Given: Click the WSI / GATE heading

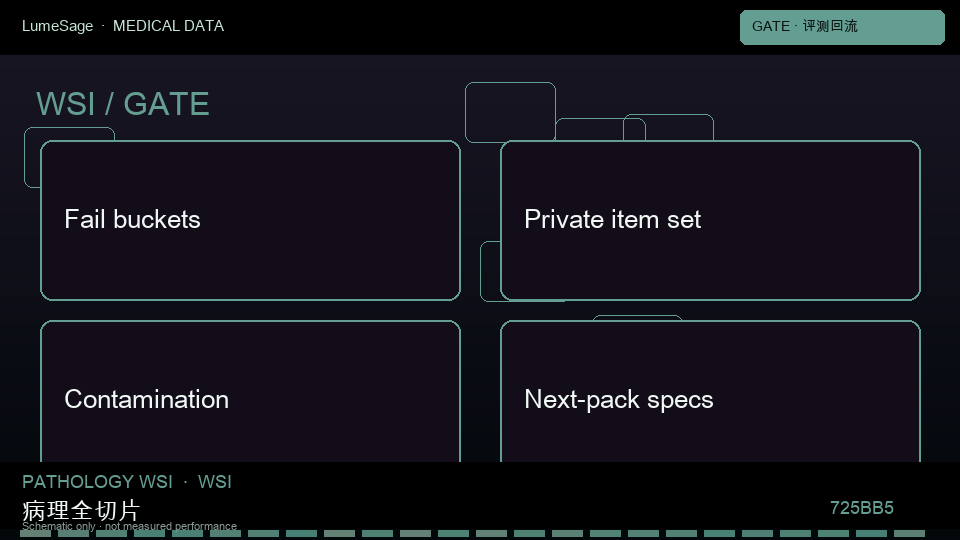Looking at the screenshot, I should [x=123, y=104].
